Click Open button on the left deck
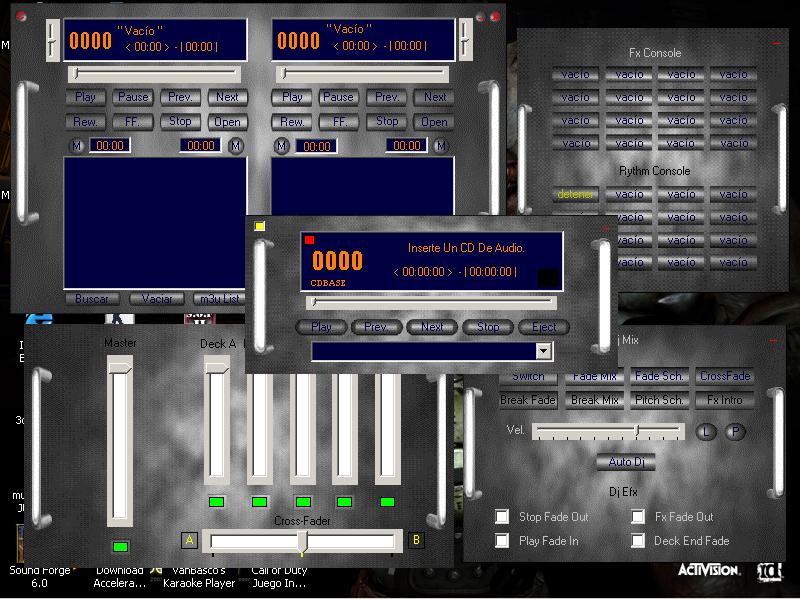800x600 pixels. (227, 122)
